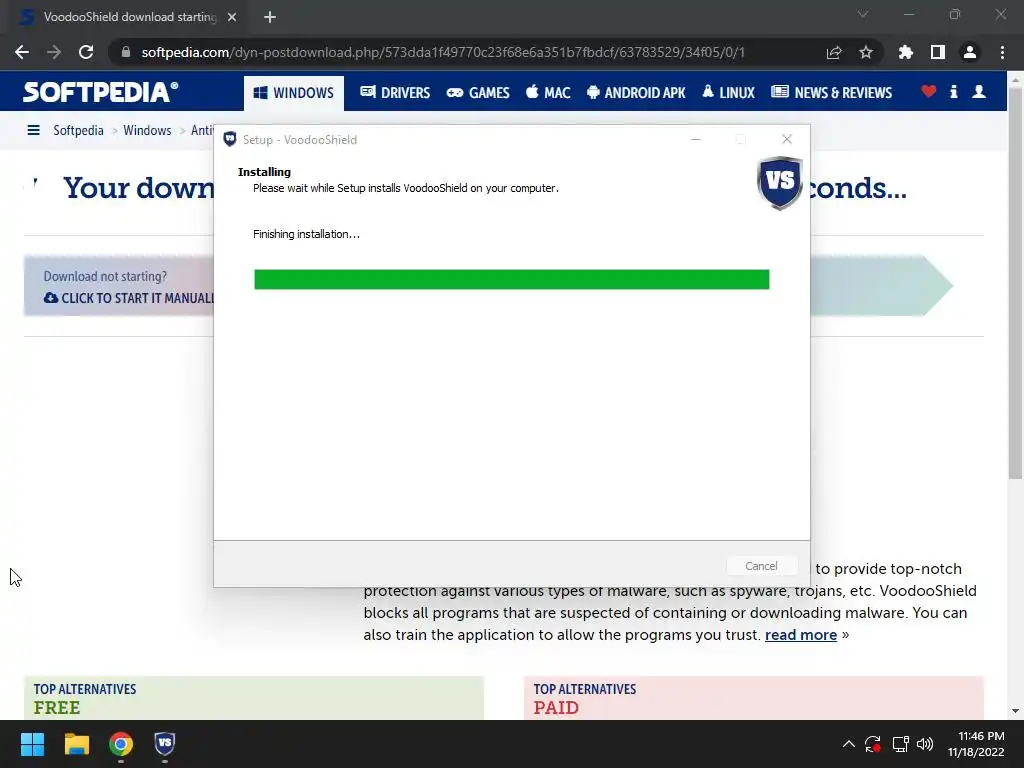Screen dimensions: 1024x768
Task: Click the browser forward arrow
Action: click(54, 52)
